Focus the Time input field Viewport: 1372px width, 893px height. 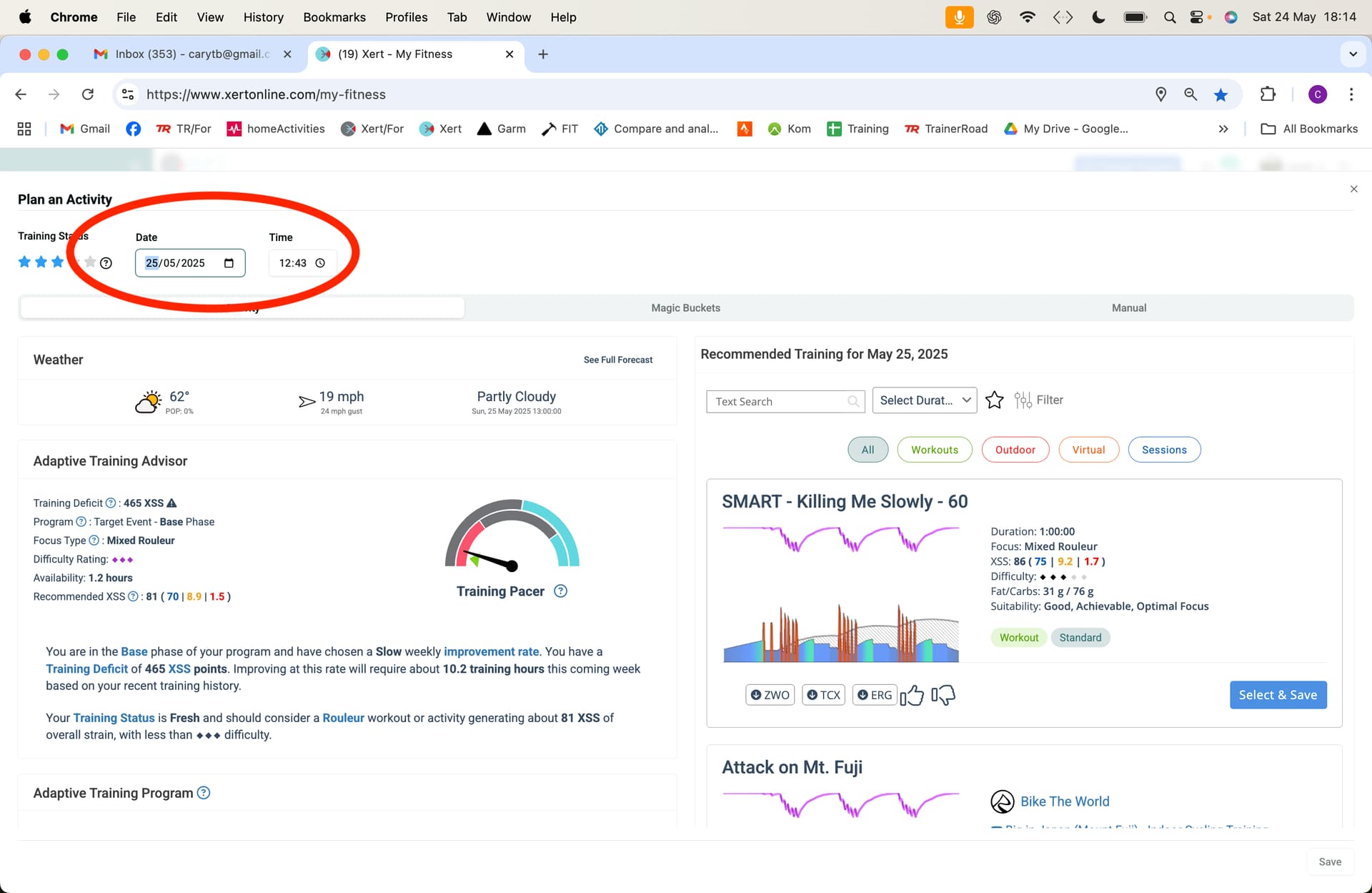302,263
